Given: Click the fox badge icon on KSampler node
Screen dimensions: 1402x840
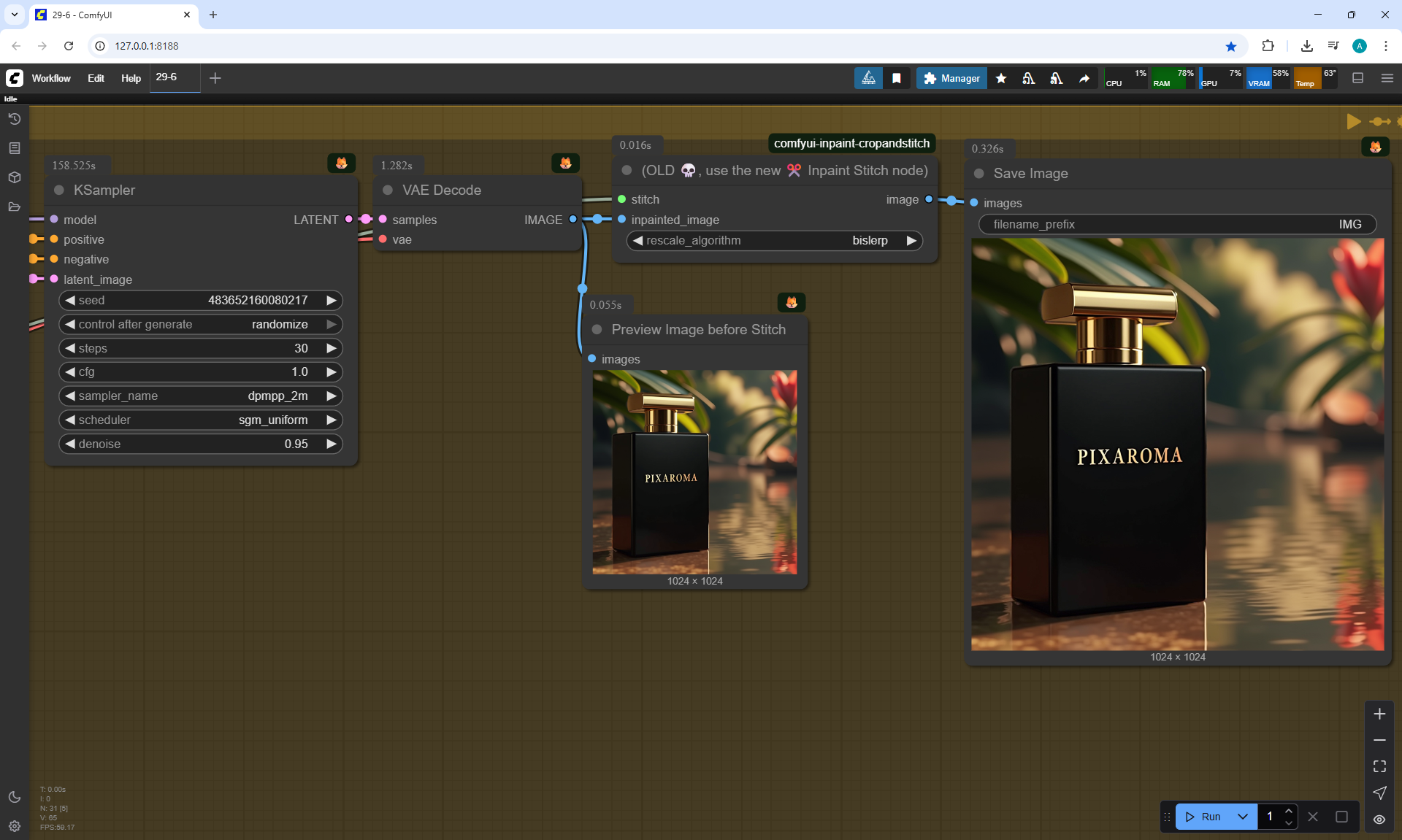Looking at the screenshot, I should (x=341, y=163).
